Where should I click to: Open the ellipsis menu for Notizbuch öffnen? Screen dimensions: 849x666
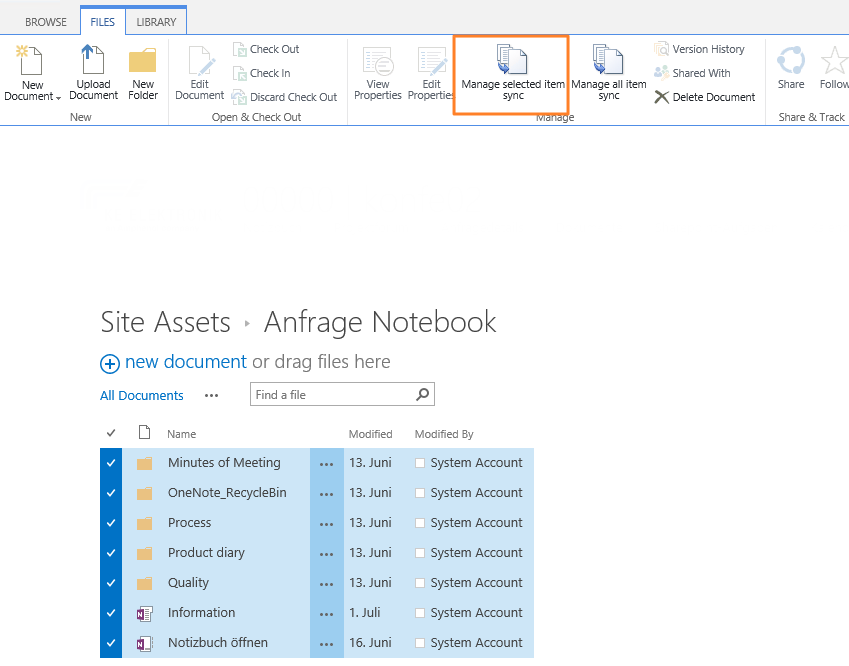click(326, 644)
